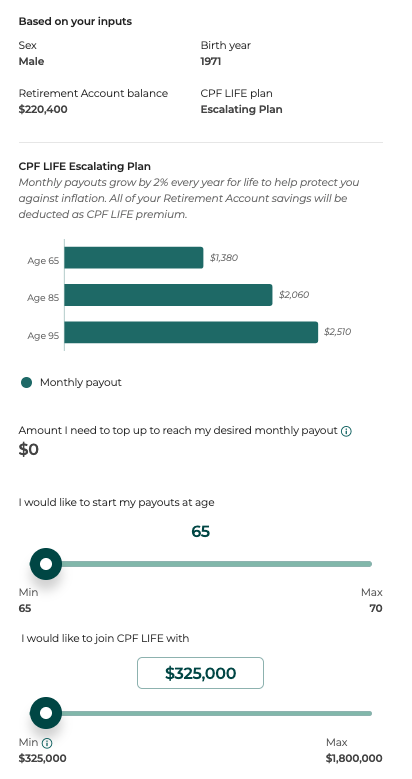Click the Monthly payout legend label
The height and width of the screenshot is (779, 412).
coord(81,383)
